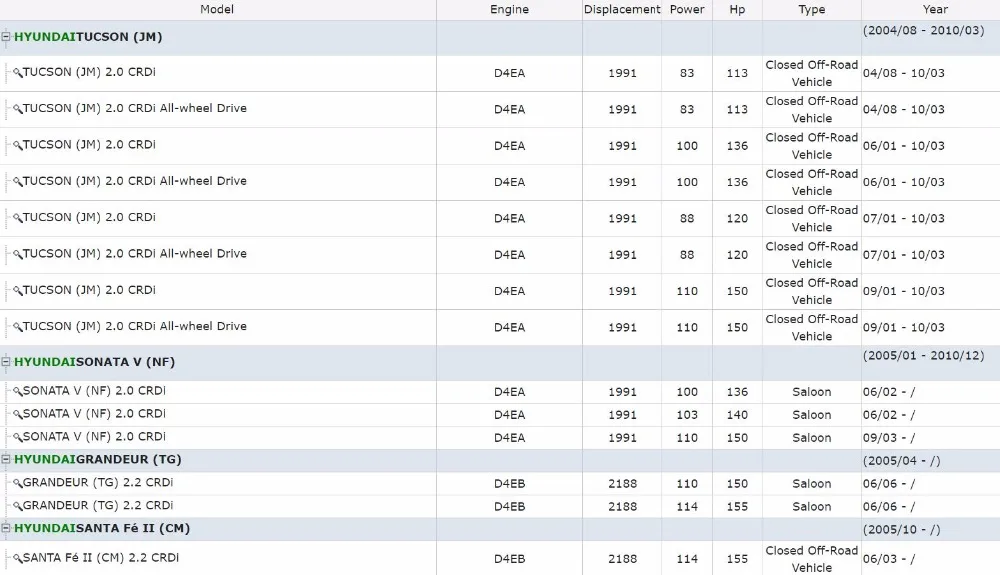
Task: Click Saloon type in SONATA 136 Hp row
Action: click(811, 392)
